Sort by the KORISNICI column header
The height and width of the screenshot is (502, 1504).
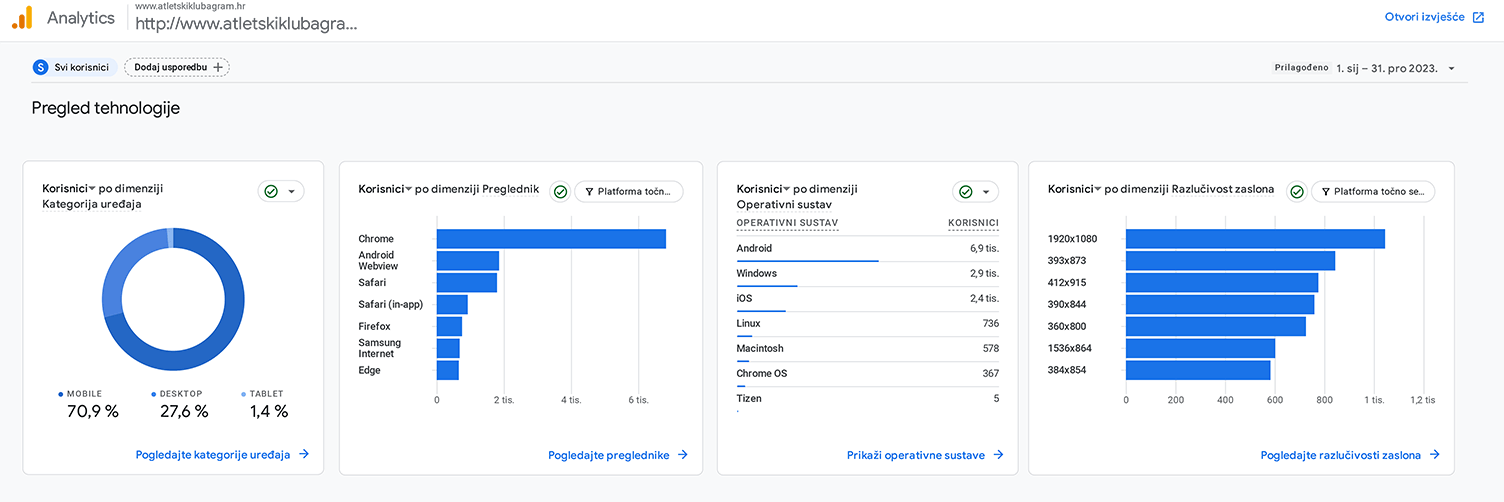(x=972, y=223)
